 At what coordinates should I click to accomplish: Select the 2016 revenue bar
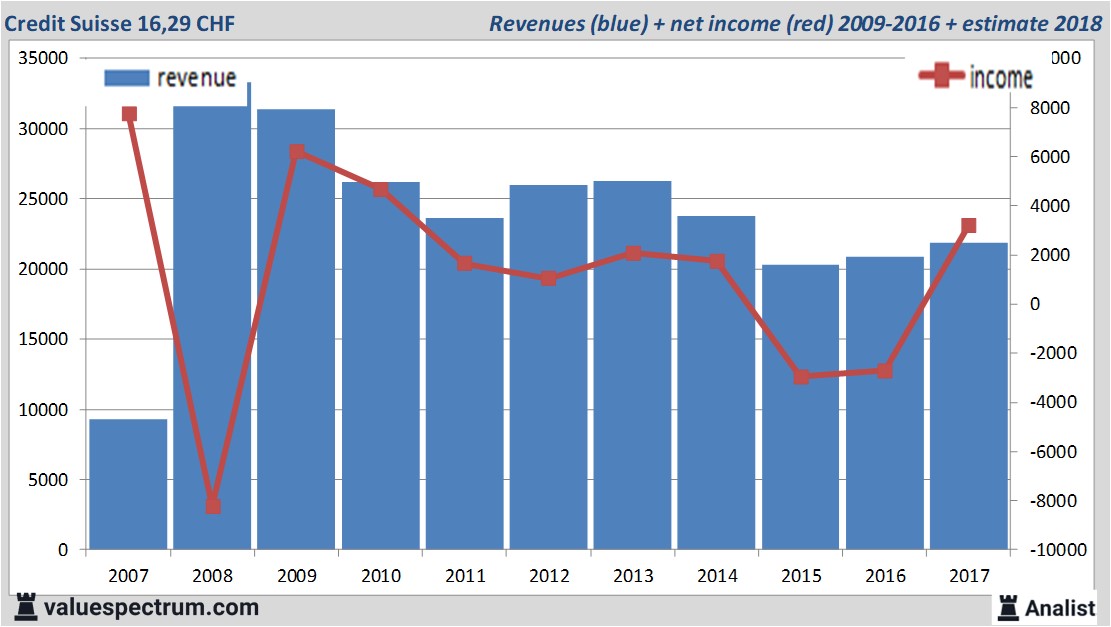885,403
